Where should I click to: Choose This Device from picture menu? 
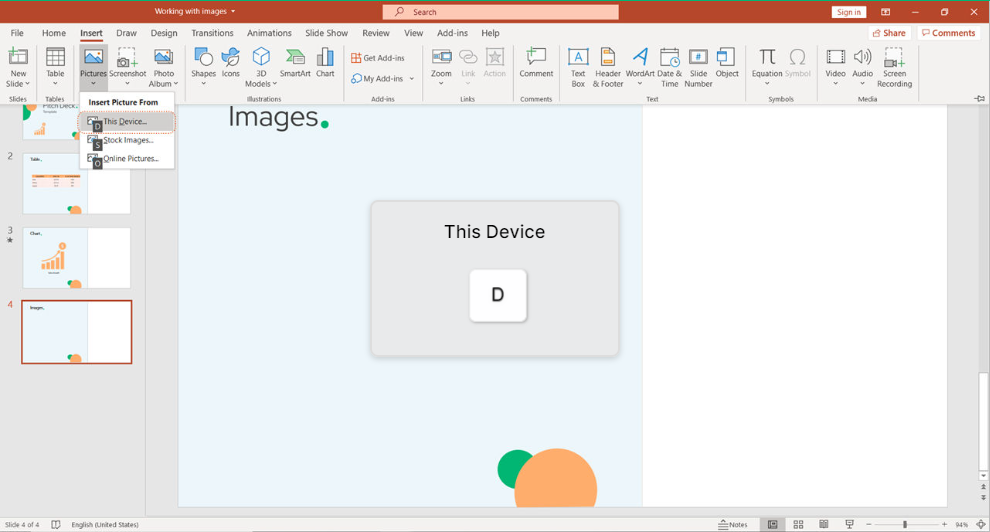pyautogui.click(x=126, y=122)
